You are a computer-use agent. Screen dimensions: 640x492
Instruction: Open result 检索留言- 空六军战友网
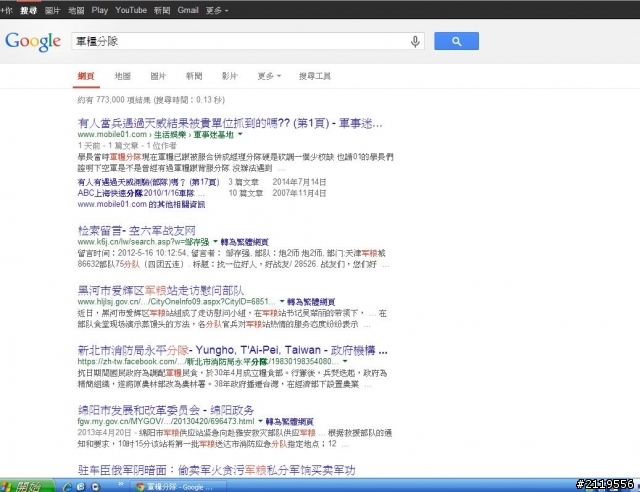click(136, 231)
